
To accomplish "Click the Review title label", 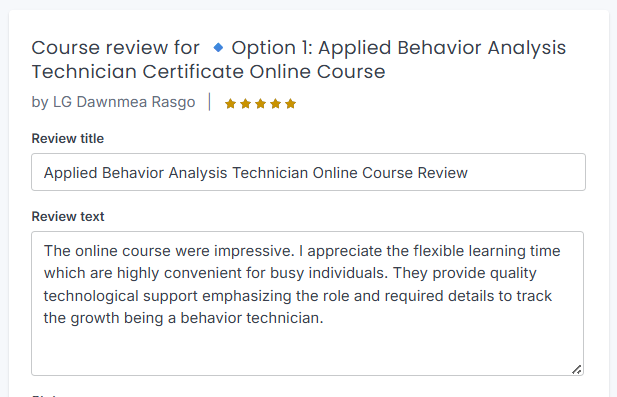I will click(x=68, y=138).
